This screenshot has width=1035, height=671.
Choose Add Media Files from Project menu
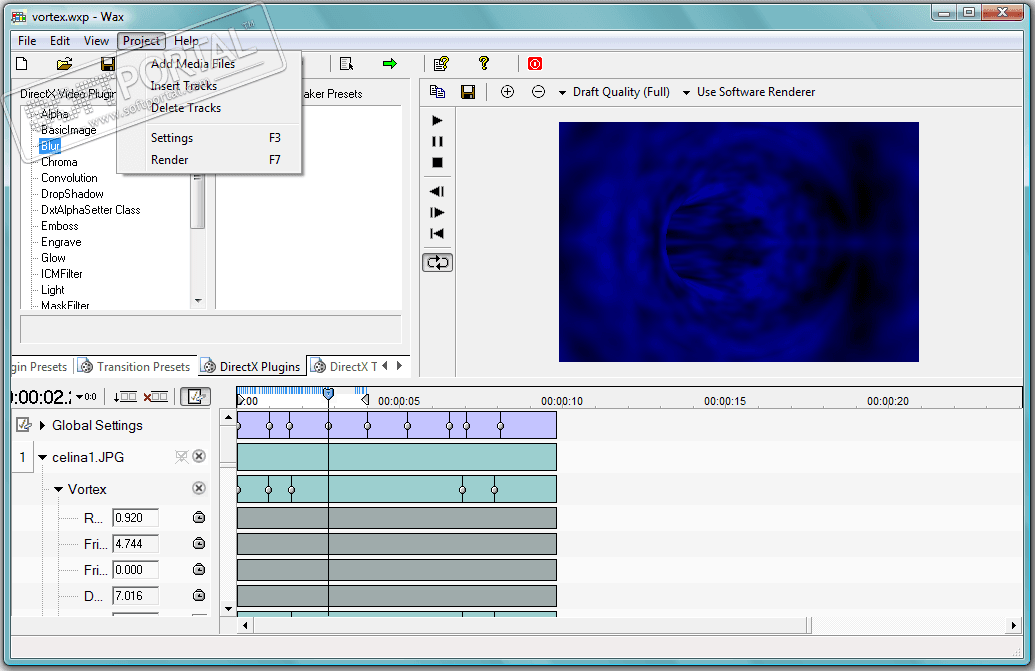click(193, 64)
